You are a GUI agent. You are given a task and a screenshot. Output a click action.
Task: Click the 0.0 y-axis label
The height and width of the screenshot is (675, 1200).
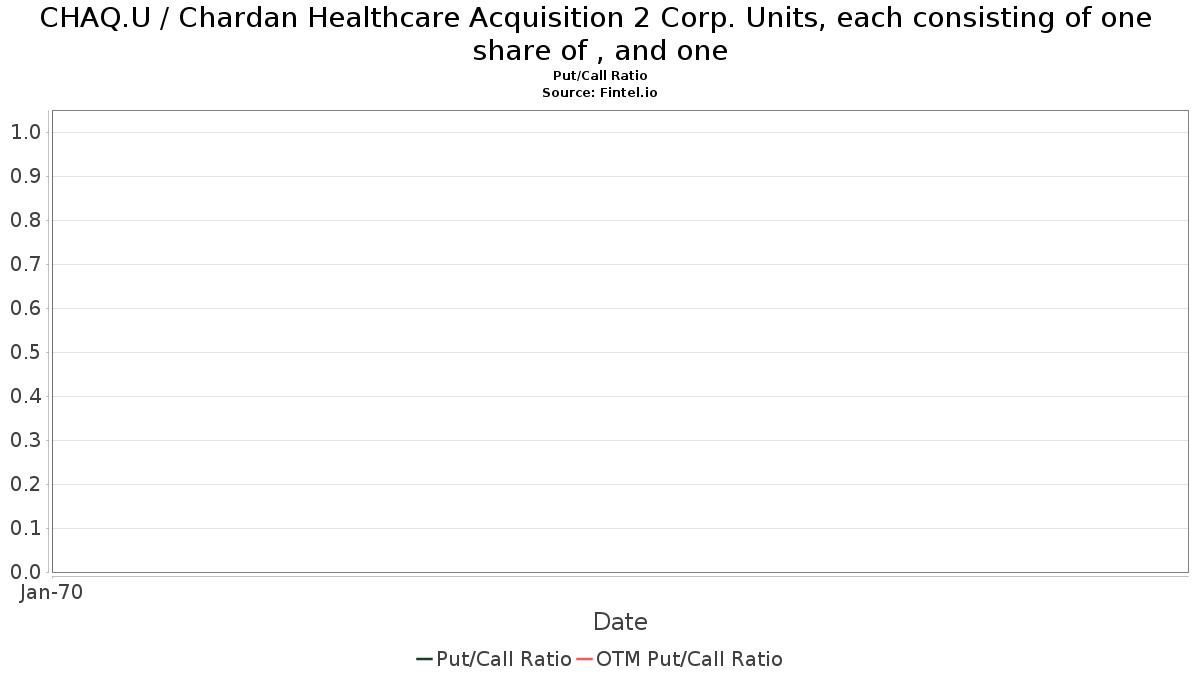(x=25, y=572)
